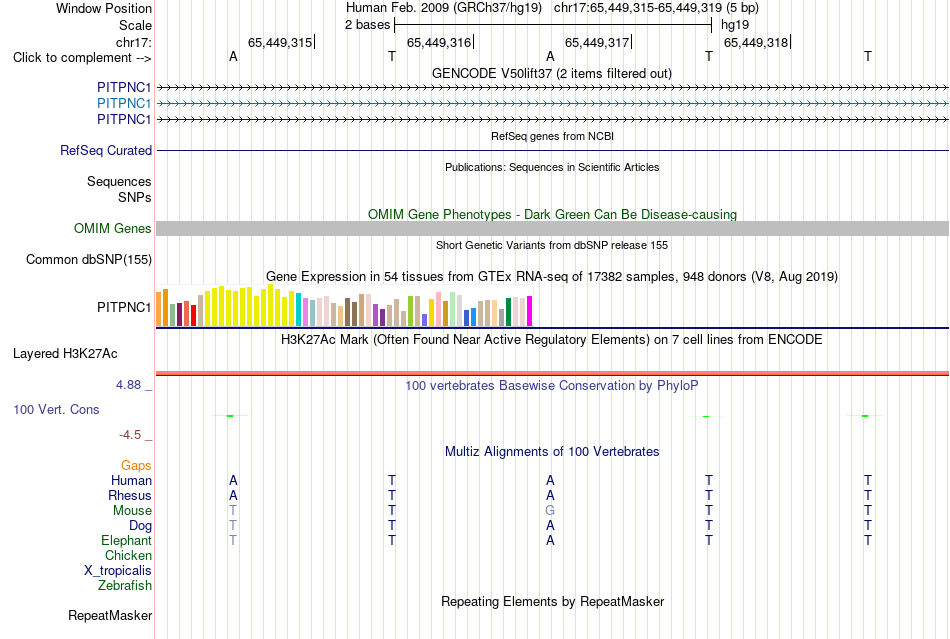Click the Common dbSNP(155) label
This screenshot has width=950, height=639.
(88, 259)
